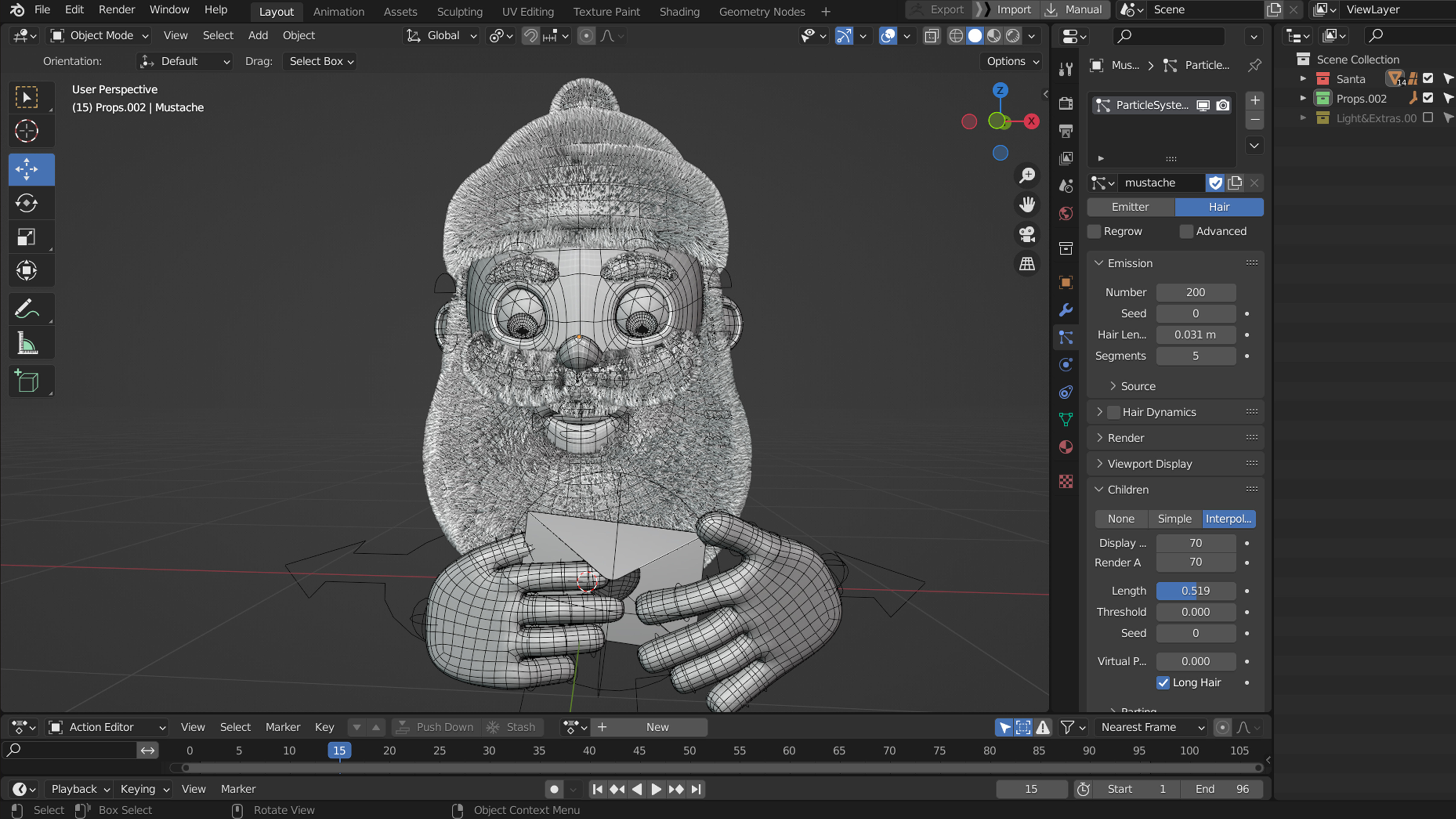
Task: Open the View Layer properties tab
Action: pyautogui.click(x=1066, y=158)
